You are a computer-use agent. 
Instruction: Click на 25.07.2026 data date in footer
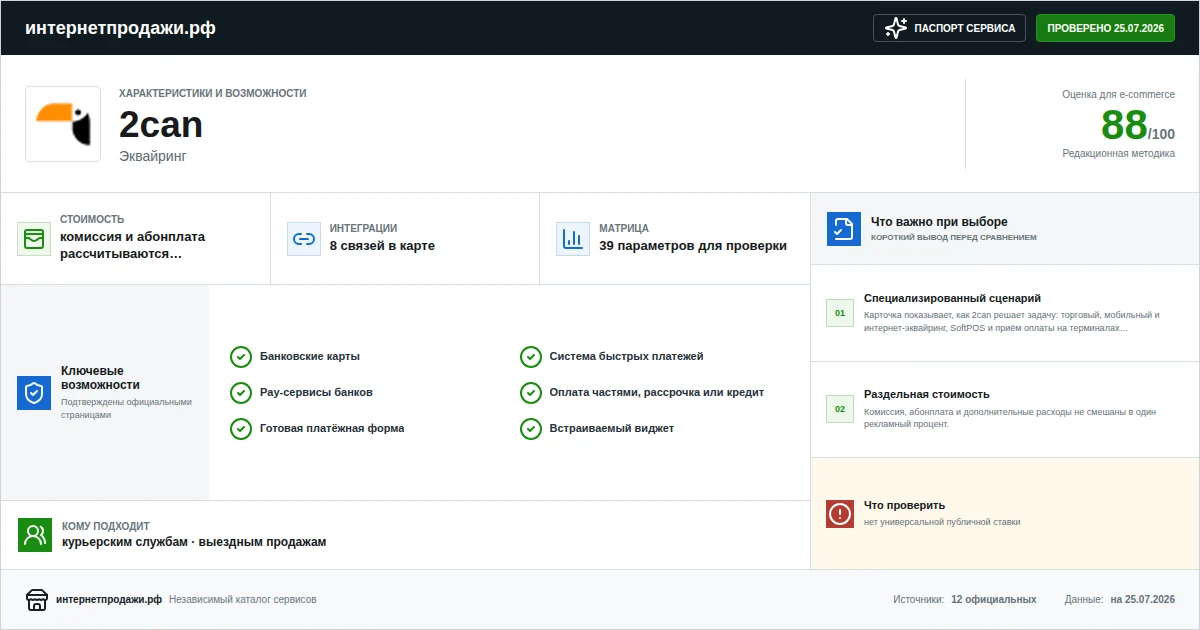point(1142,600)
